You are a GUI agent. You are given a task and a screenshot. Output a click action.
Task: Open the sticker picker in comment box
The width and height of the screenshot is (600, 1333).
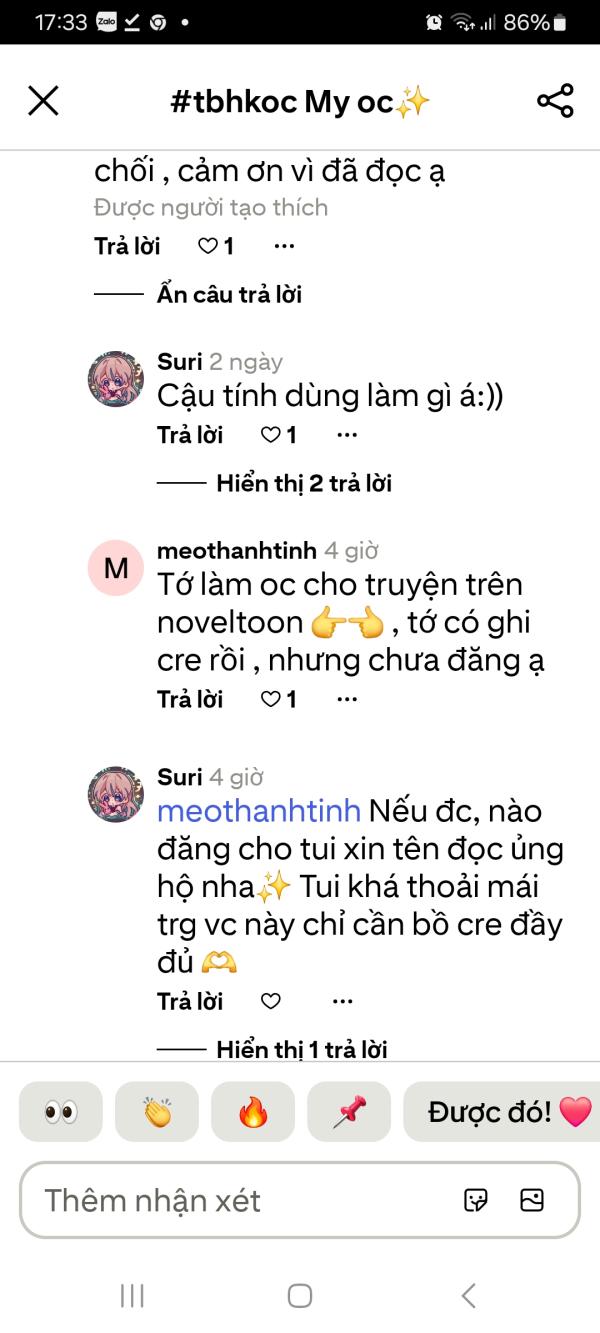[x=476, y=1200]
